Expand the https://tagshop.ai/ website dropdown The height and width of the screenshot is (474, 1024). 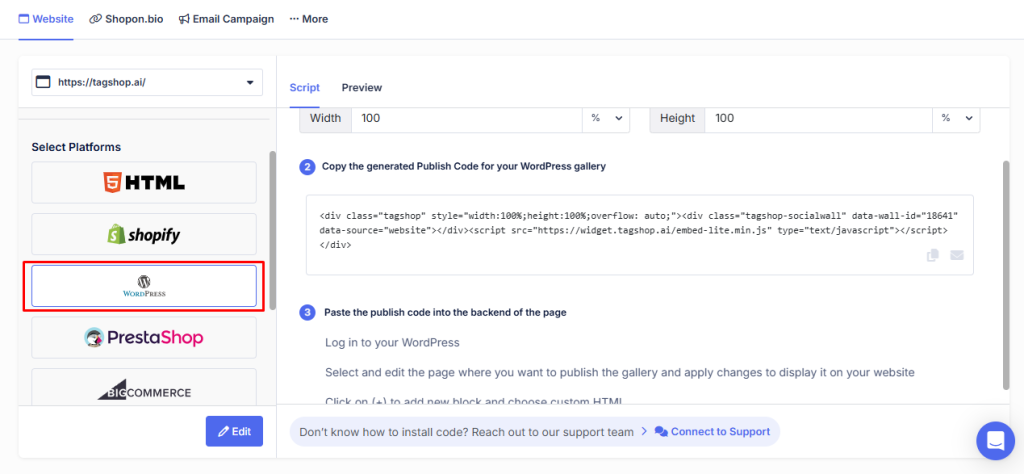coord(147,82)
